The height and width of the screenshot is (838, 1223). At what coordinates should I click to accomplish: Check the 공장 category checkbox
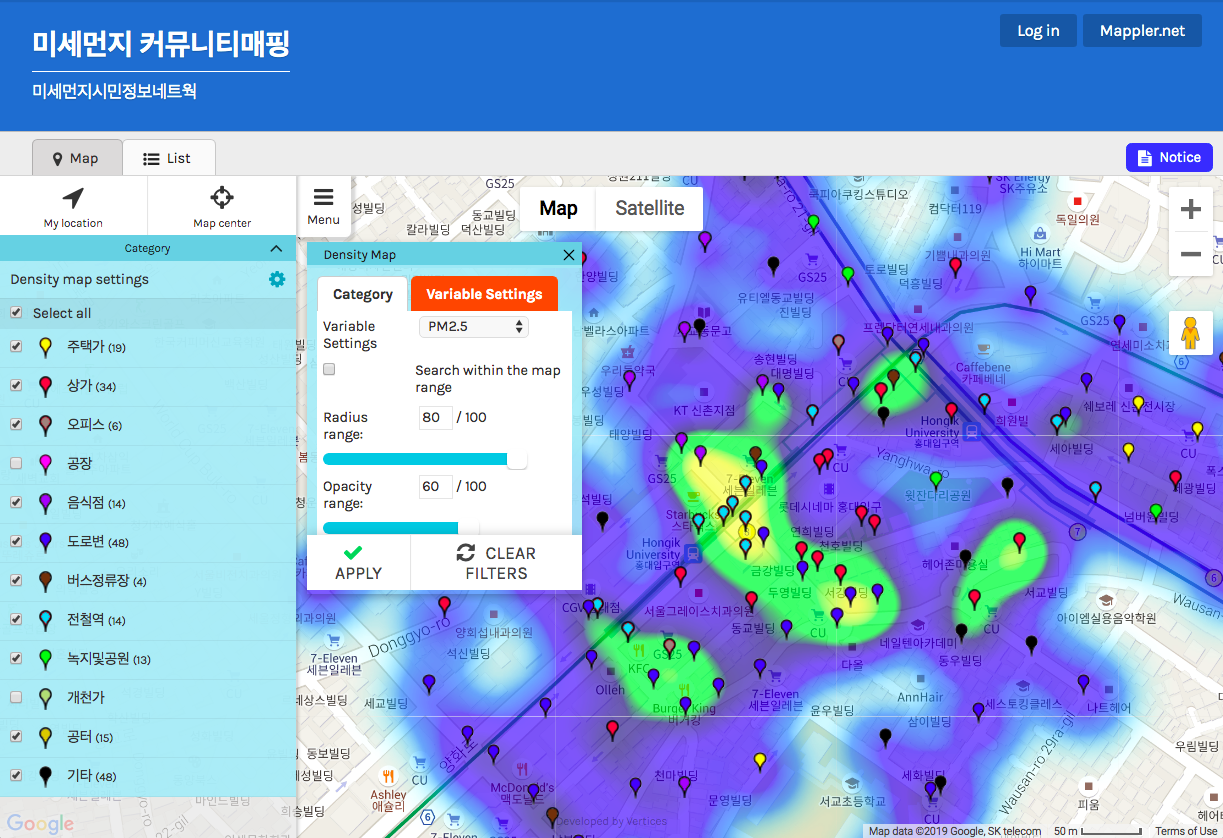(16, 463)
